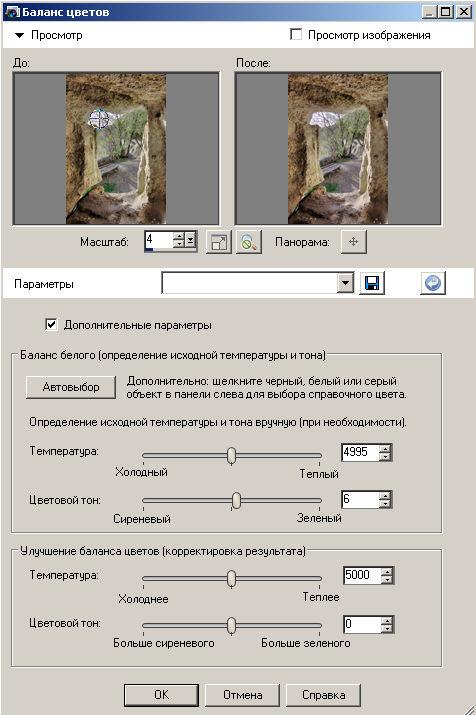Collapse the Просмотр section triangle
The width and height of the screenshot is (476, 715).
click(x=19, y=35)
